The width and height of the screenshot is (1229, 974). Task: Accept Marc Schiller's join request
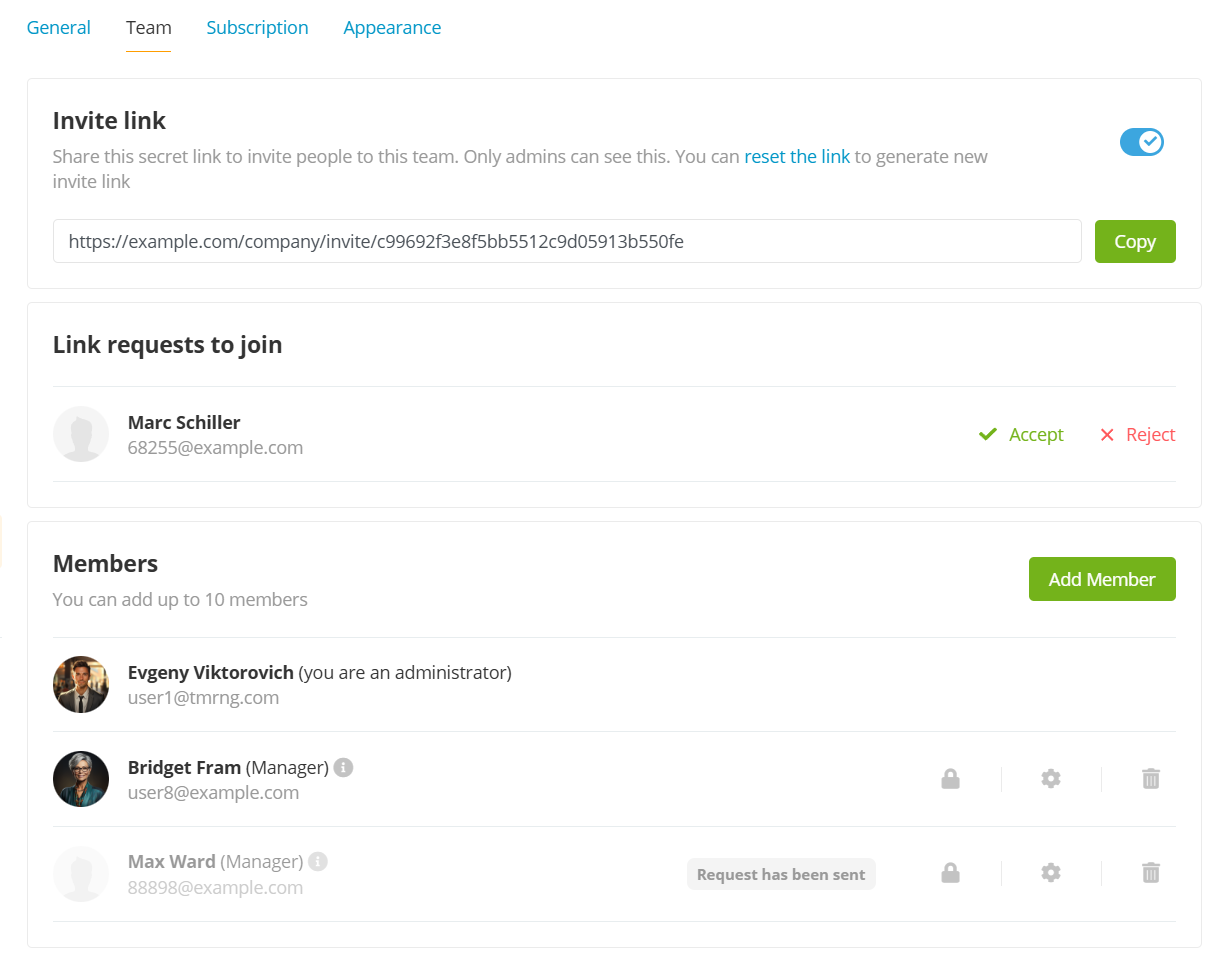pos(1021,435)
